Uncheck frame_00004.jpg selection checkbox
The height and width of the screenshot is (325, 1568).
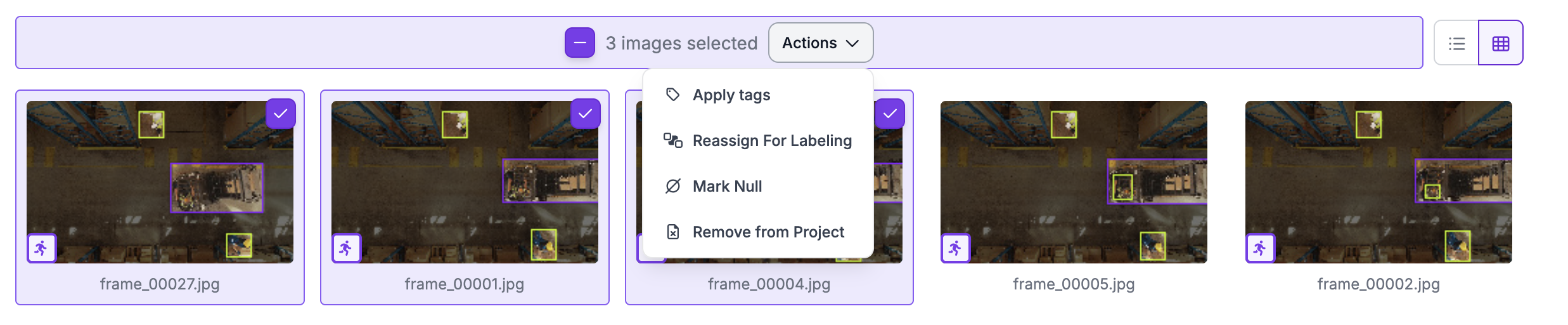(x=890, y=114)
